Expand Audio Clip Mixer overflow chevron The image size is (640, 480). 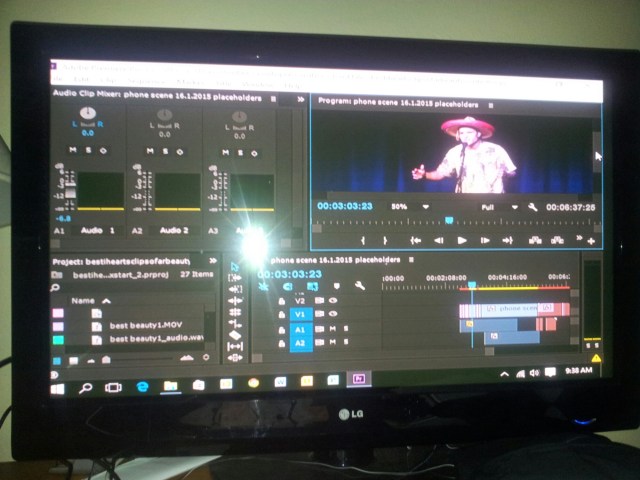point(300,100)
